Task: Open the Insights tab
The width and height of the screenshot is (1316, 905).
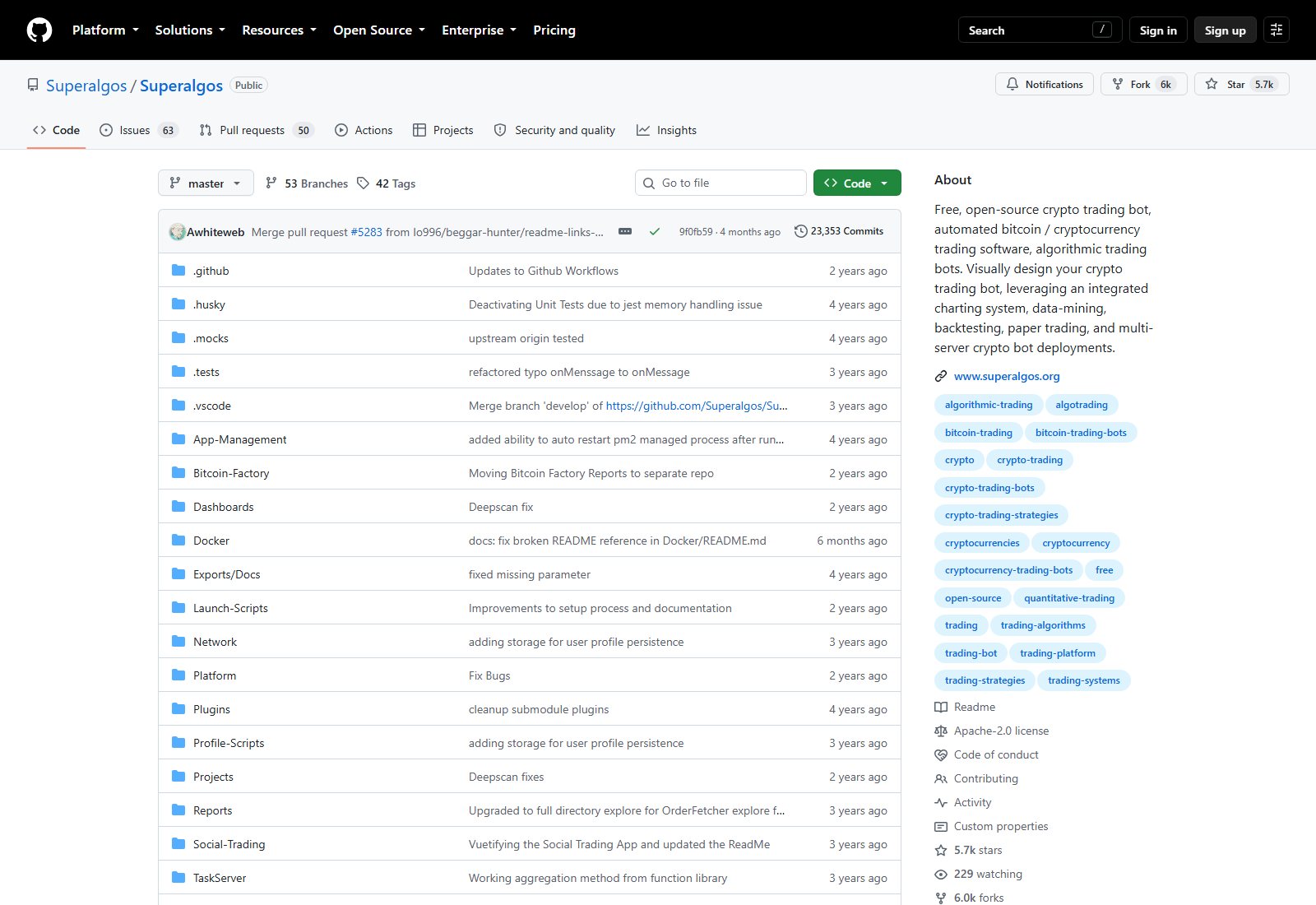Action: (666, 130)
